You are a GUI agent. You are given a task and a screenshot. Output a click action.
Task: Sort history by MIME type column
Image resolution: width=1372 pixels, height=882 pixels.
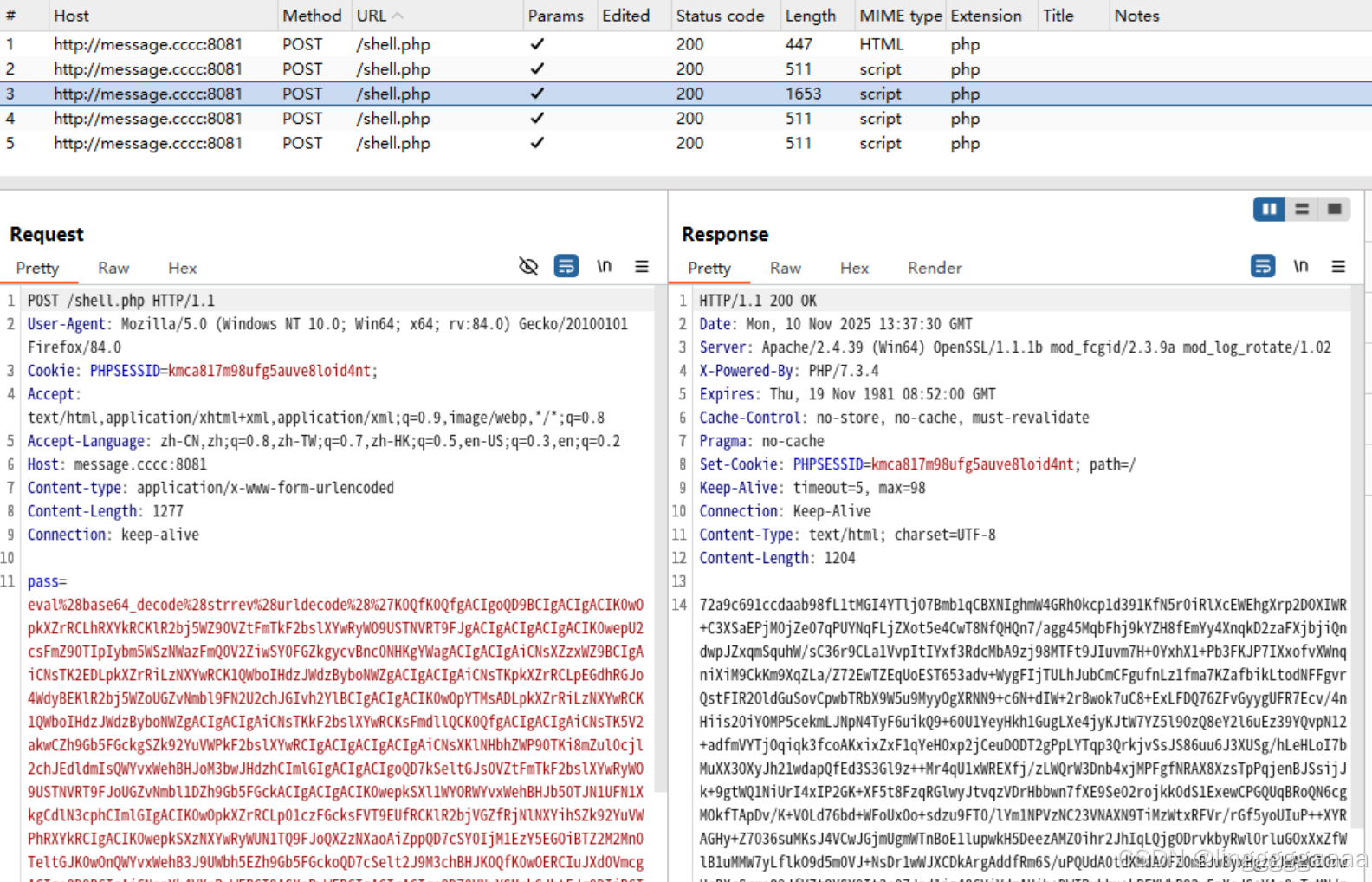(x=900, y=16)
